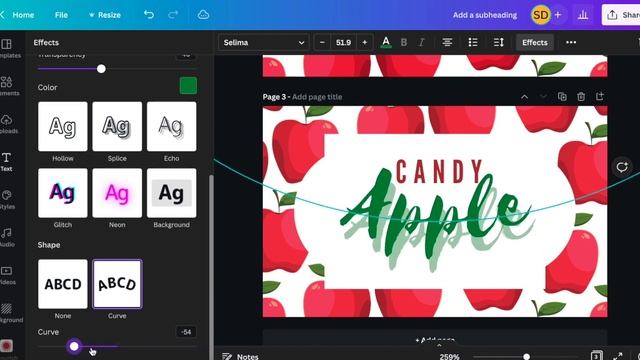Open the Uploads sidebar tab
This screenshot has width=640, height=360.
pyautogui.click(x=7, y=124)
